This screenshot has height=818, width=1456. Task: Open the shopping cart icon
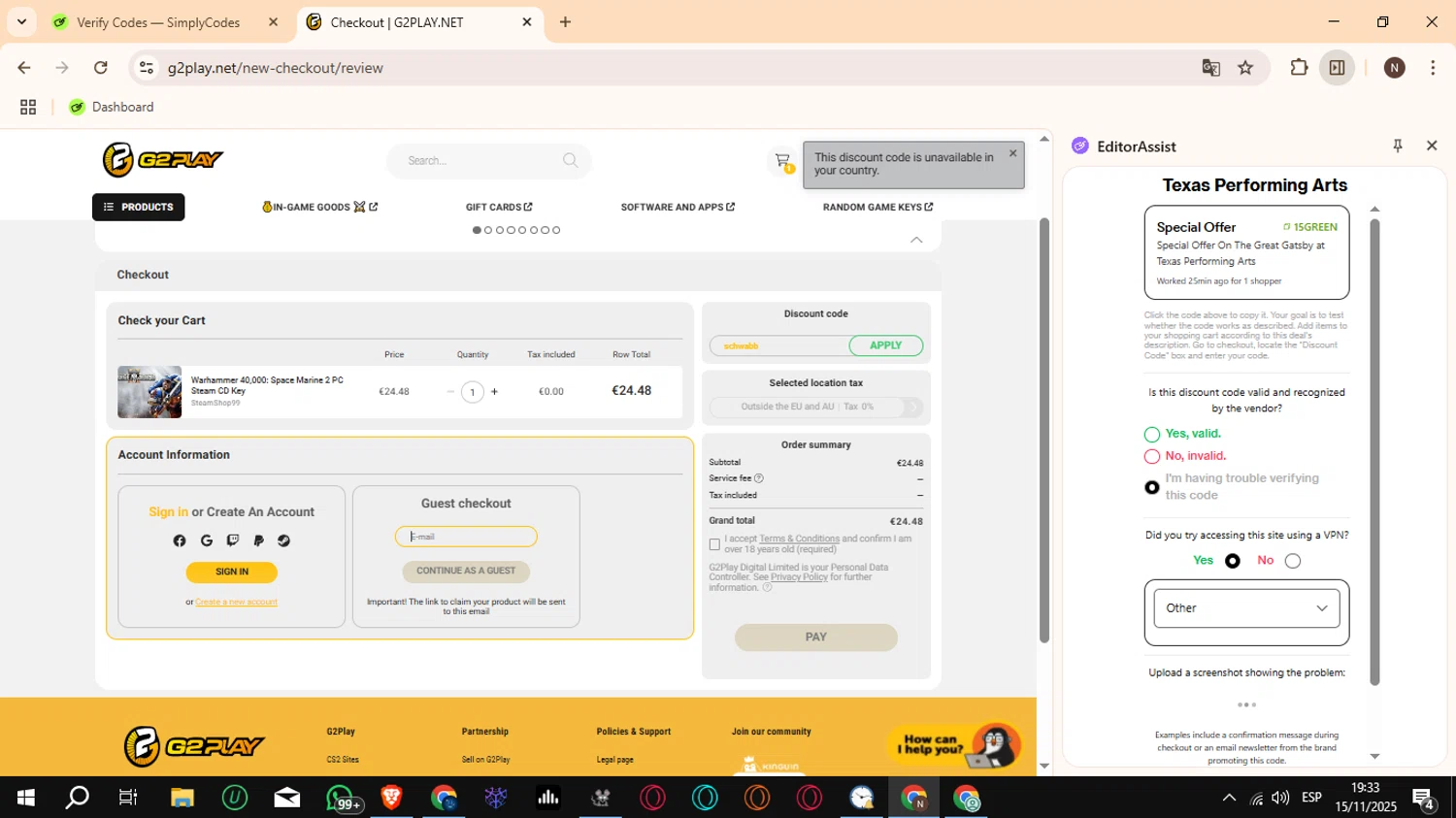[x=782, y=161]
